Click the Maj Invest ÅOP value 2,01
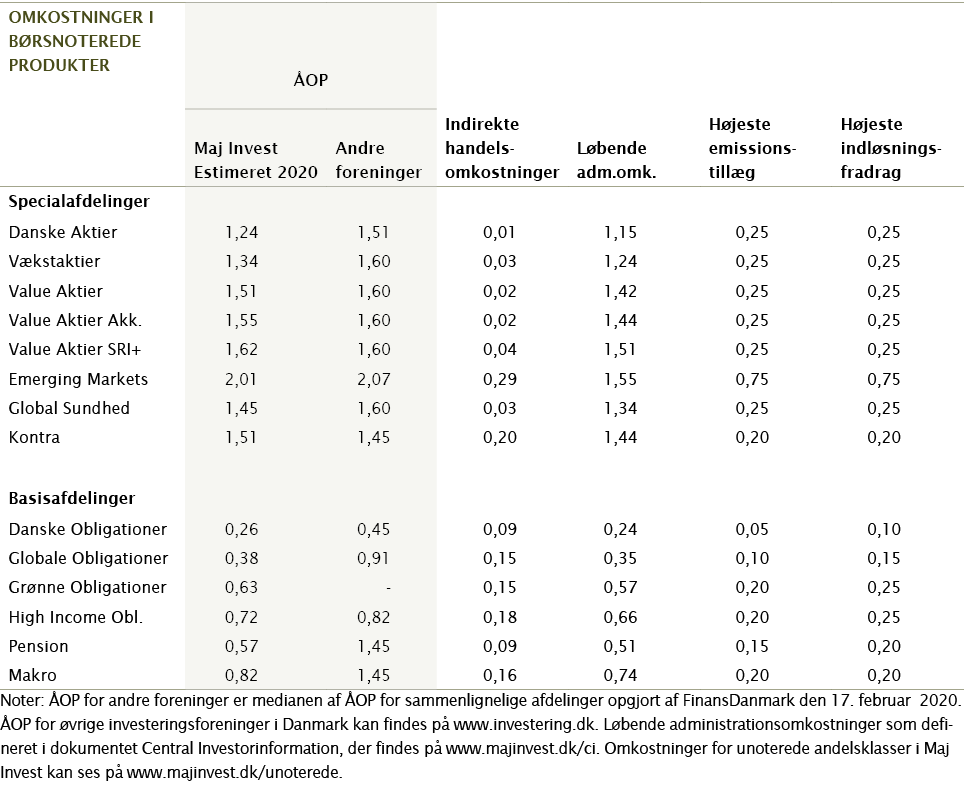This screenshot has width=964, height=802. (x=240, y=379)
